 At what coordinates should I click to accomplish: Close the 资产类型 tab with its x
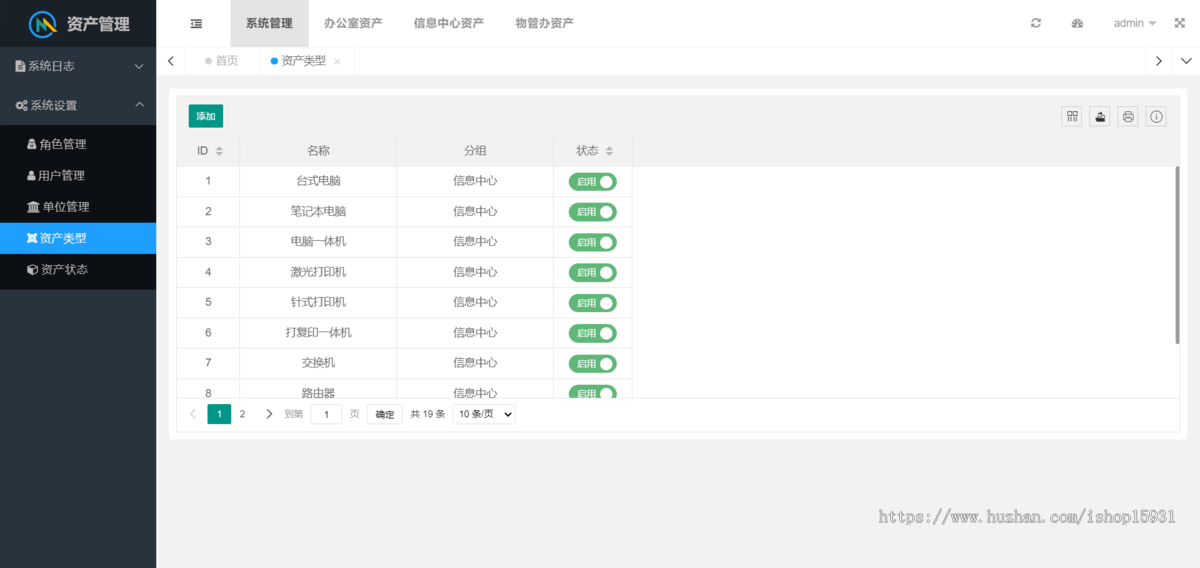[337, 62]
